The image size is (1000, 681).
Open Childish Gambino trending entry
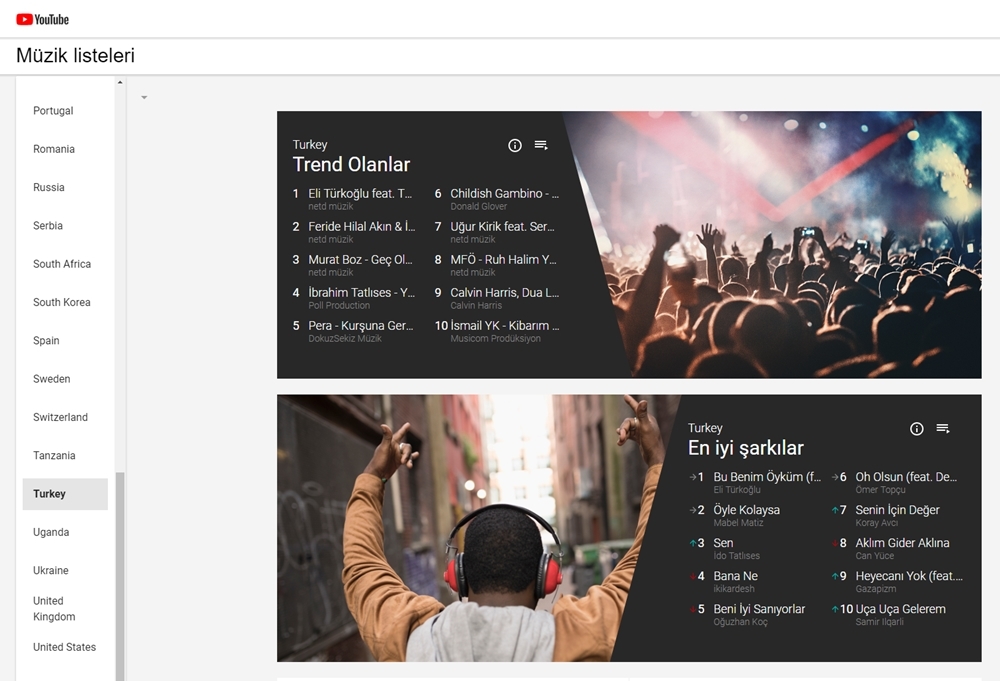coord(504,193)
